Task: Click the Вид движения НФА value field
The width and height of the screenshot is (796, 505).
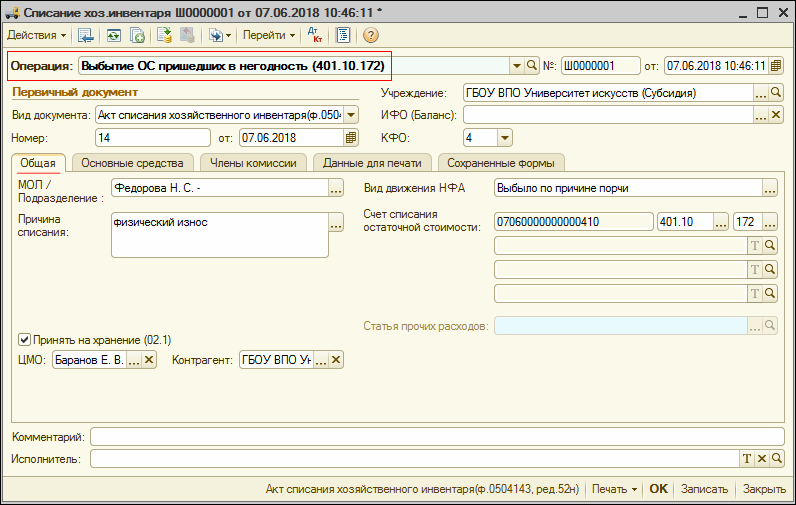Action: point(628,188)
